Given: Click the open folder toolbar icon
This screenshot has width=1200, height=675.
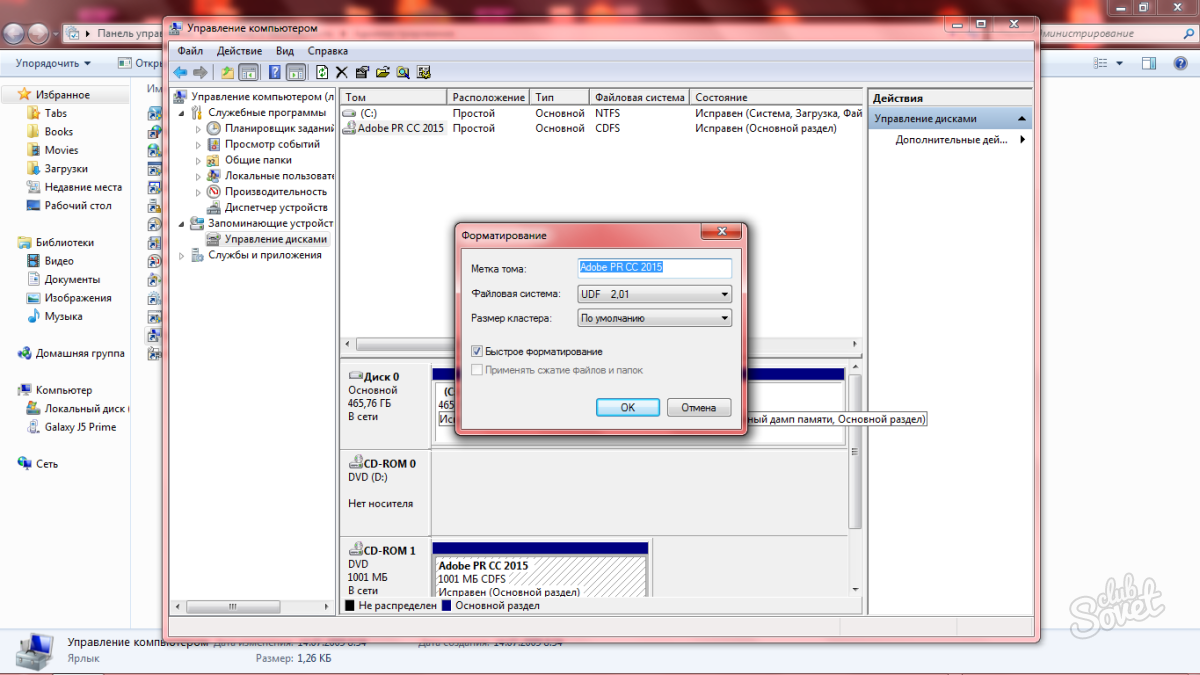Looking at the screenshot, I should (x=382, y=72).
